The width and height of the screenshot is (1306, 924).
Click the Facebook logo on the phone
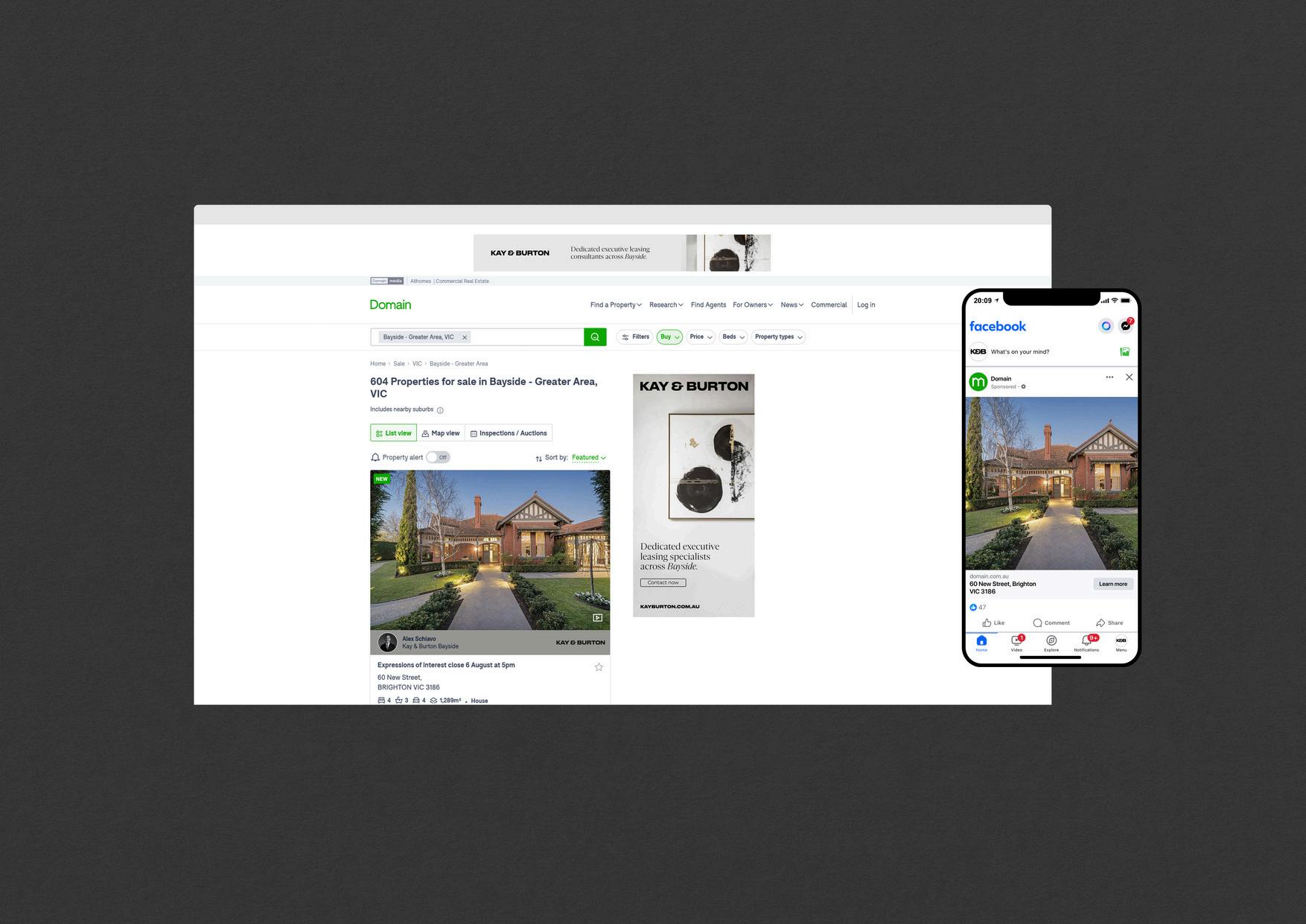point(998,326)
